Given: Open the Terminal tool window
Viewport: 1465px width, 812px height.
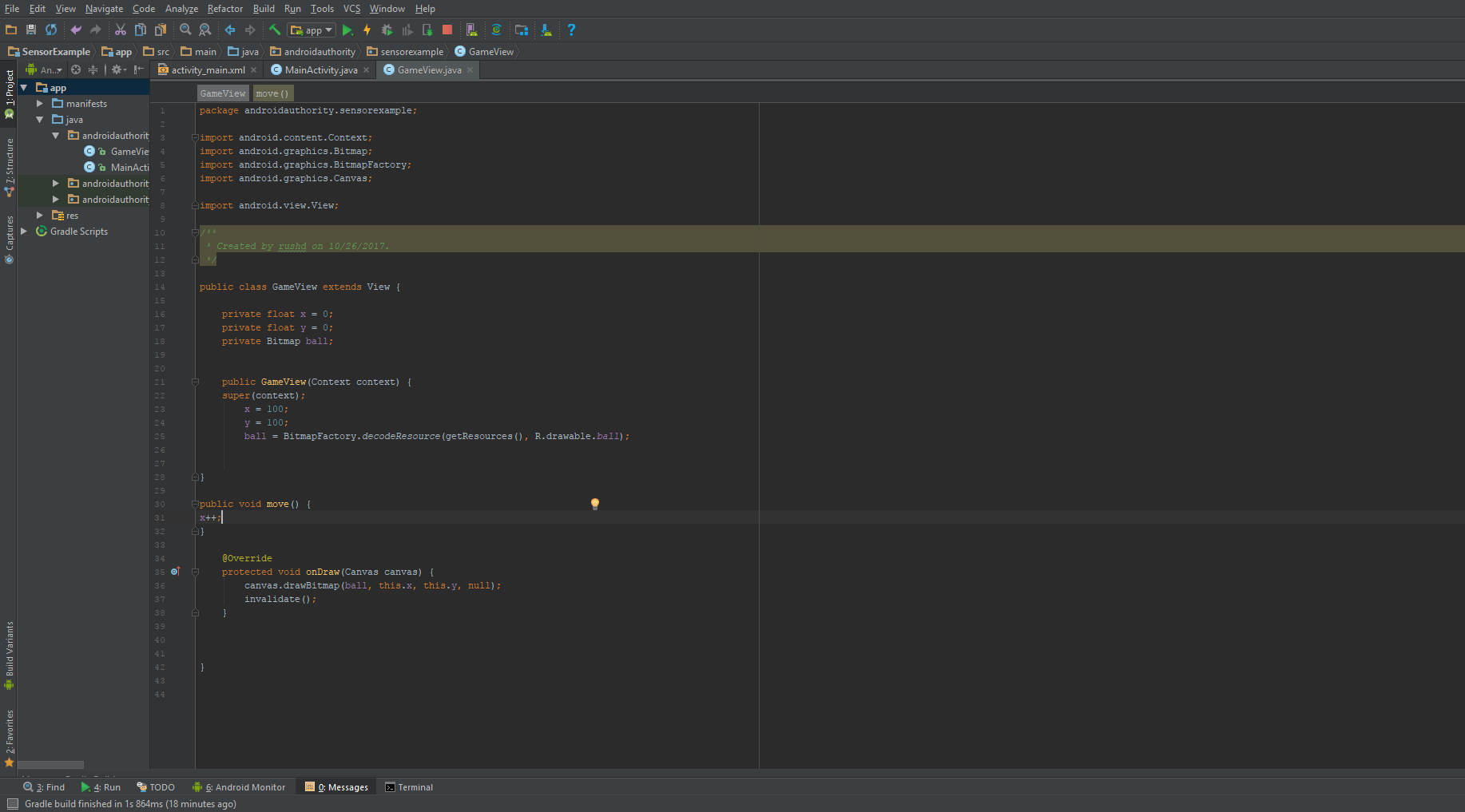Looking at the screenshot, I should pos(409,787).
